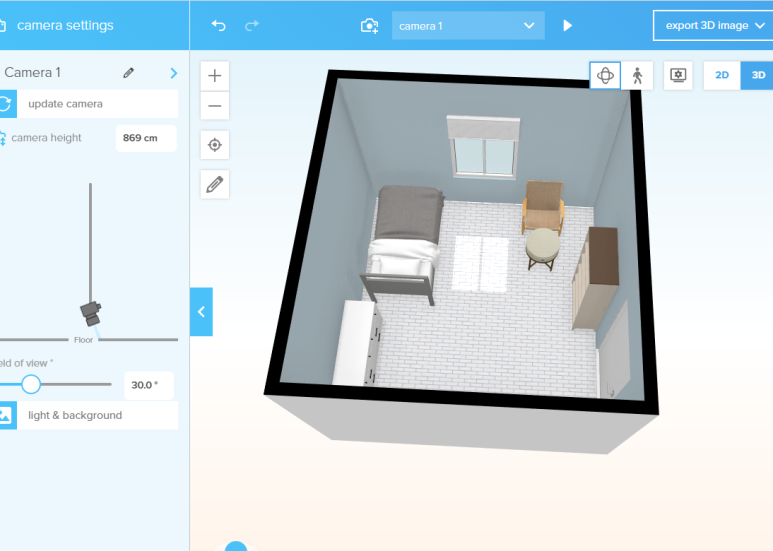The height and width of the screenshot is (551, 773).
Task: Select the white dresser near front wall
Action: (x=357, y=343)
